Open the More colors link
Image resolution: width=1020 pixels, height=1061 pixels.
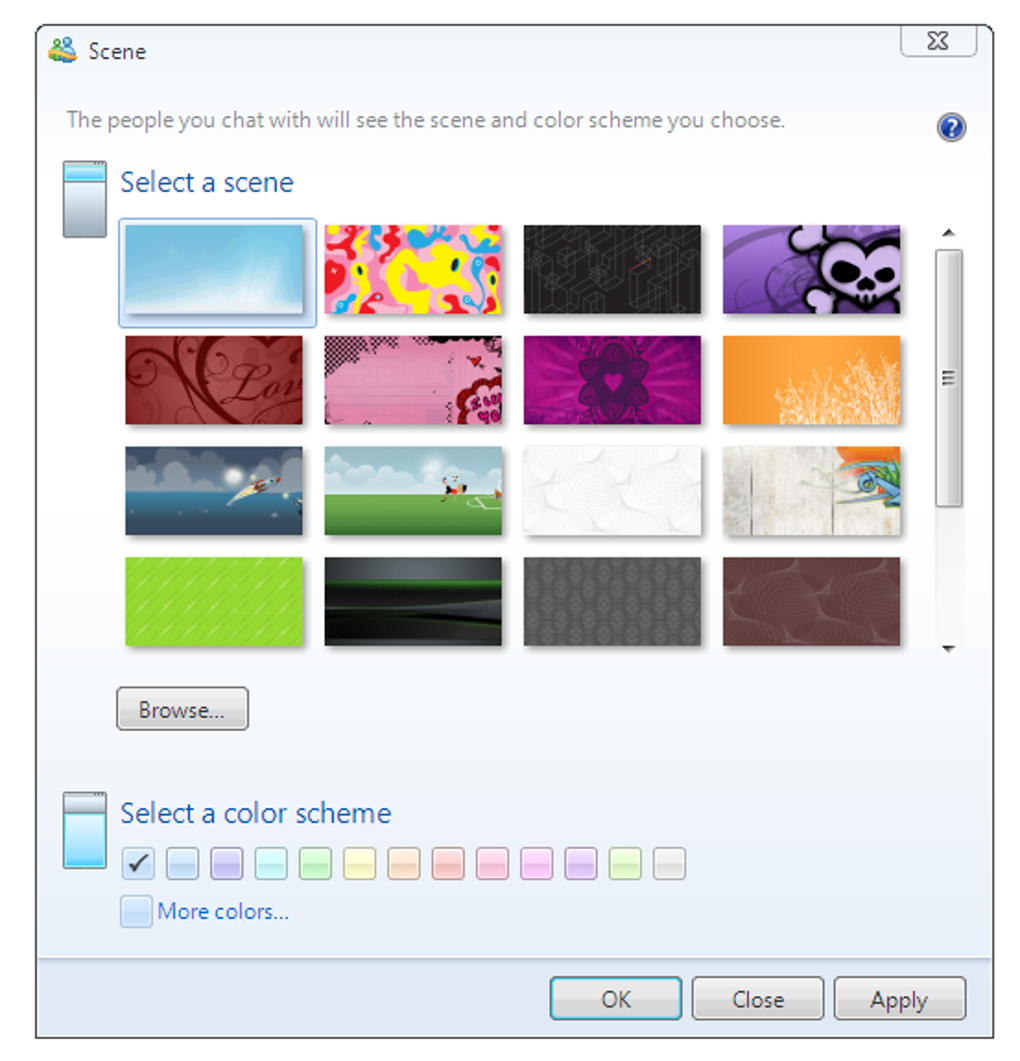point(223,911)
